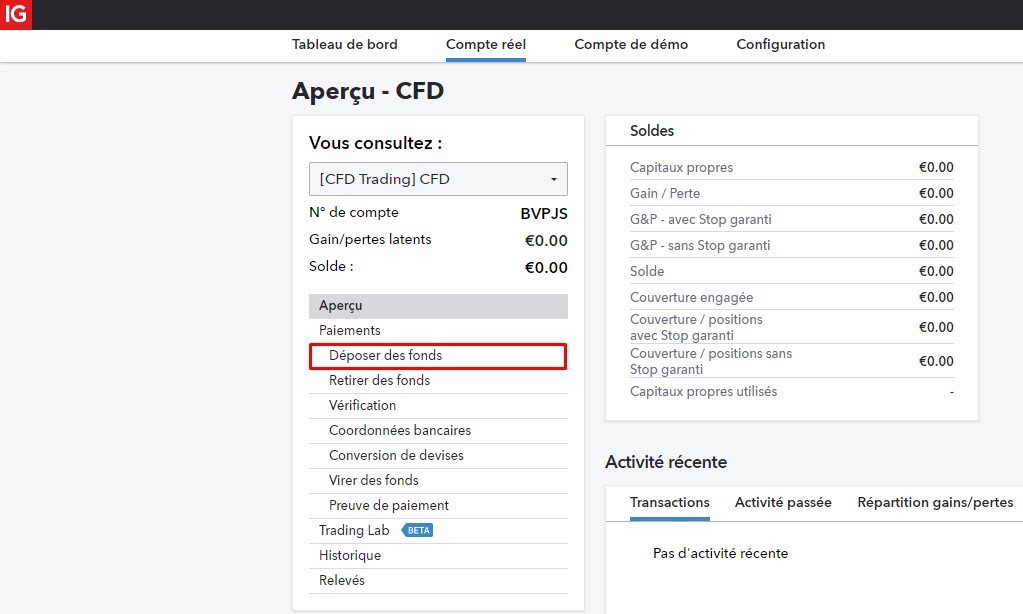Go to the Configuration tab

point(780,44)
